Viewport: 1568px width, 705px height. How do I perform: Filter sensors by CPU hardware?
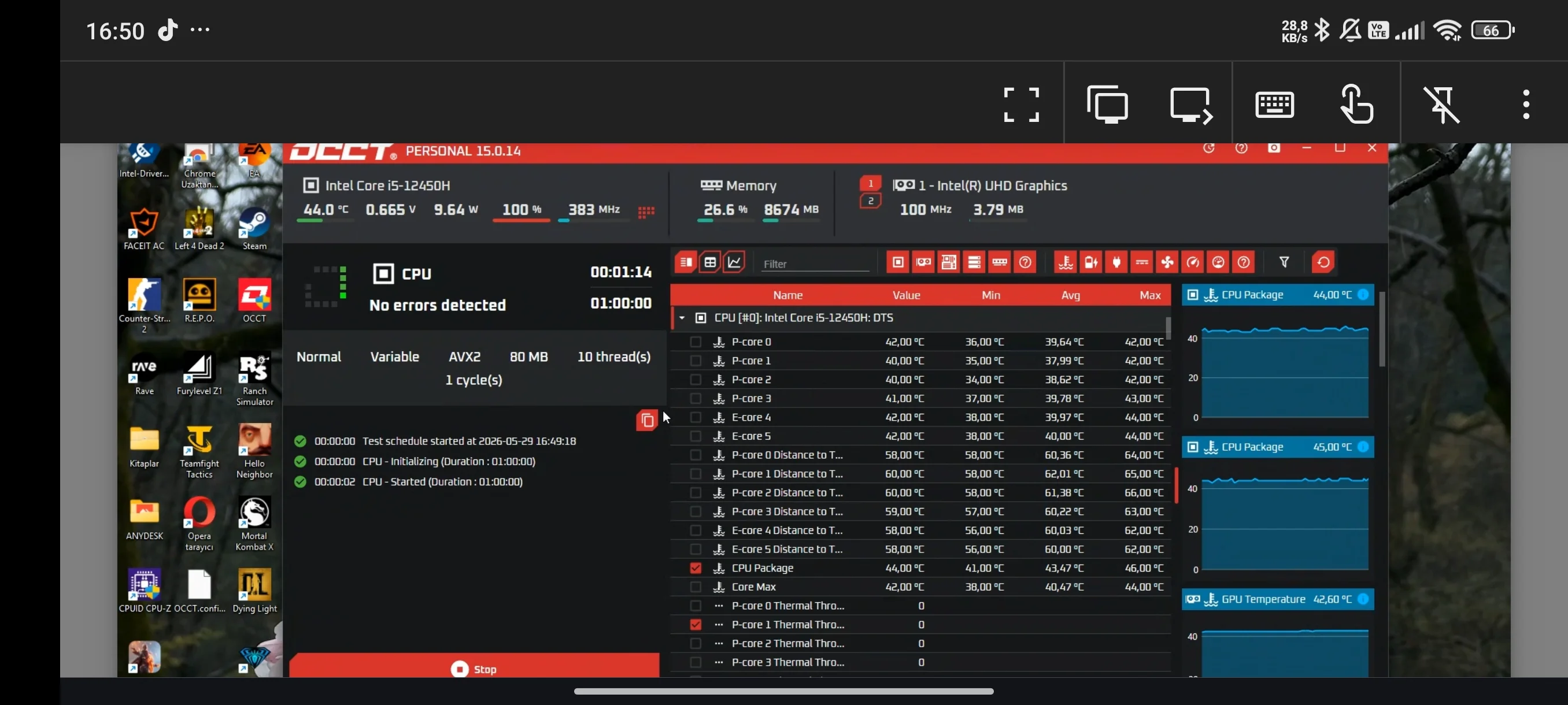(x=898, y=262)
